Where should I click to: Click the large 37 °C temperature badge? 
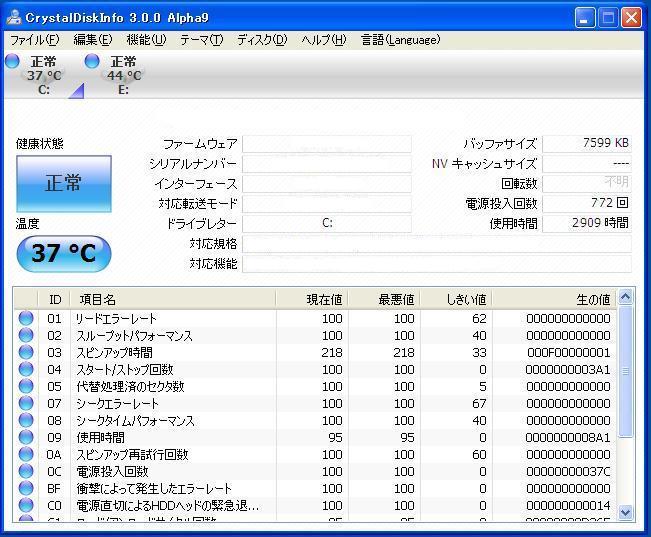point(64,253)
